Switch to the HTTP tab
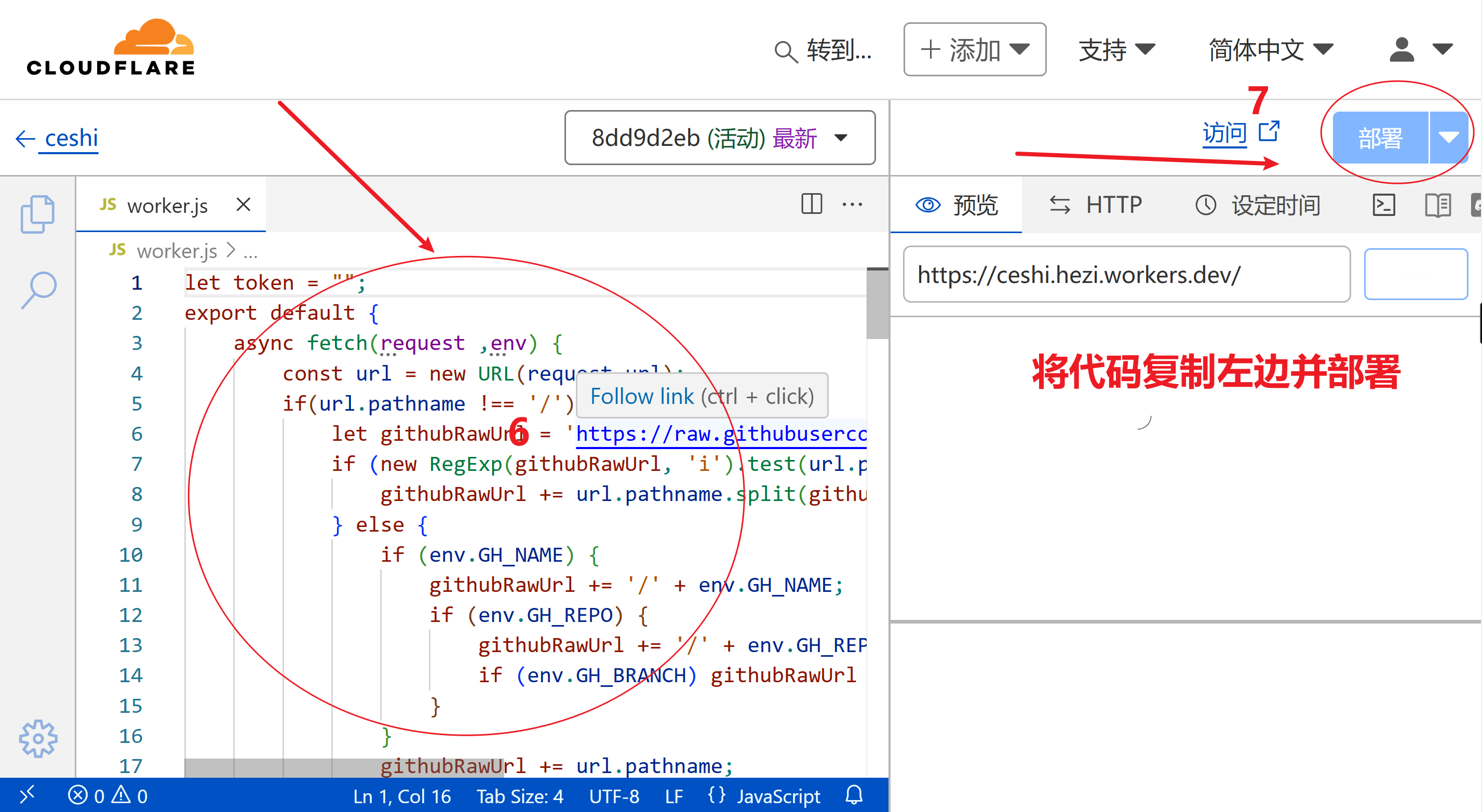Screen dimensions: 1482x812 (x=1095, y=205)
